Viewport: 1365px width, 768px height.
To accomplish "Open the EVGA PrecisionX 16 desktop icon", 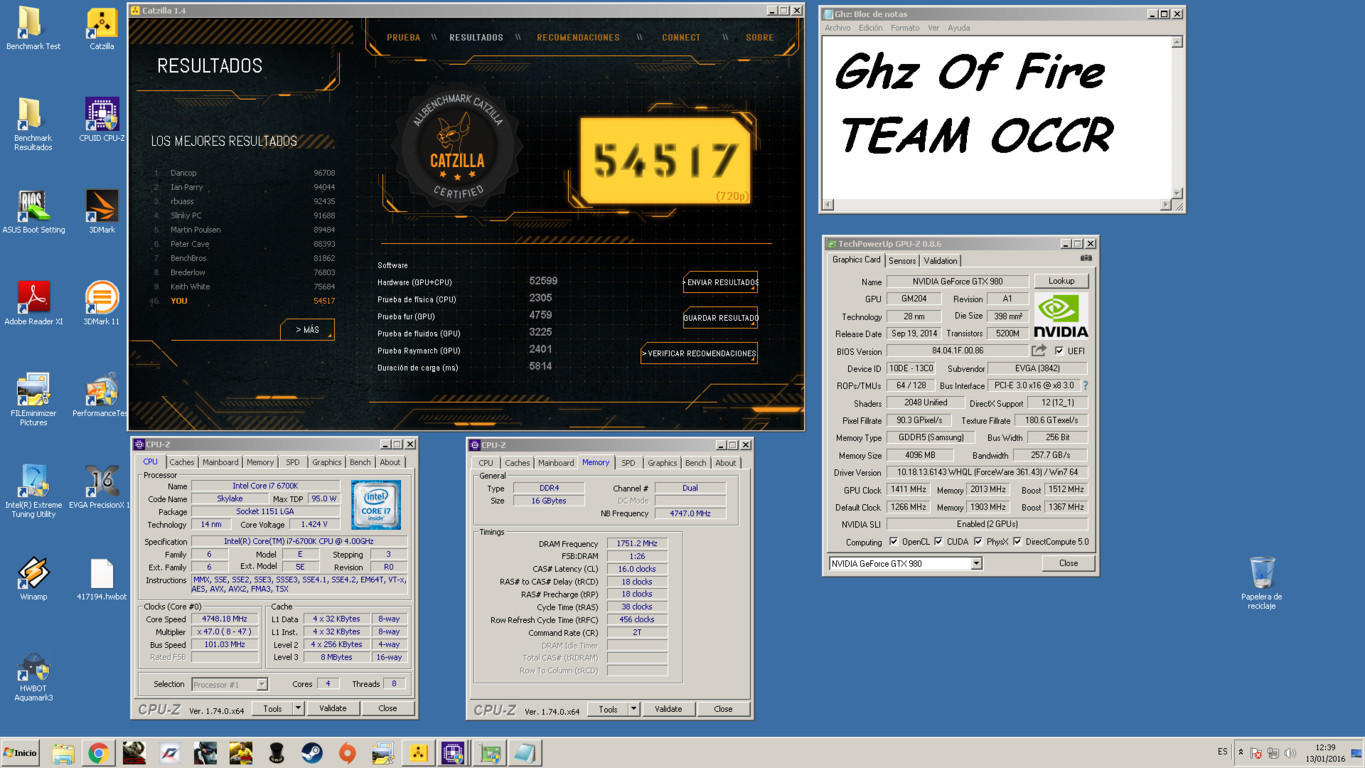I will point(101,487).
